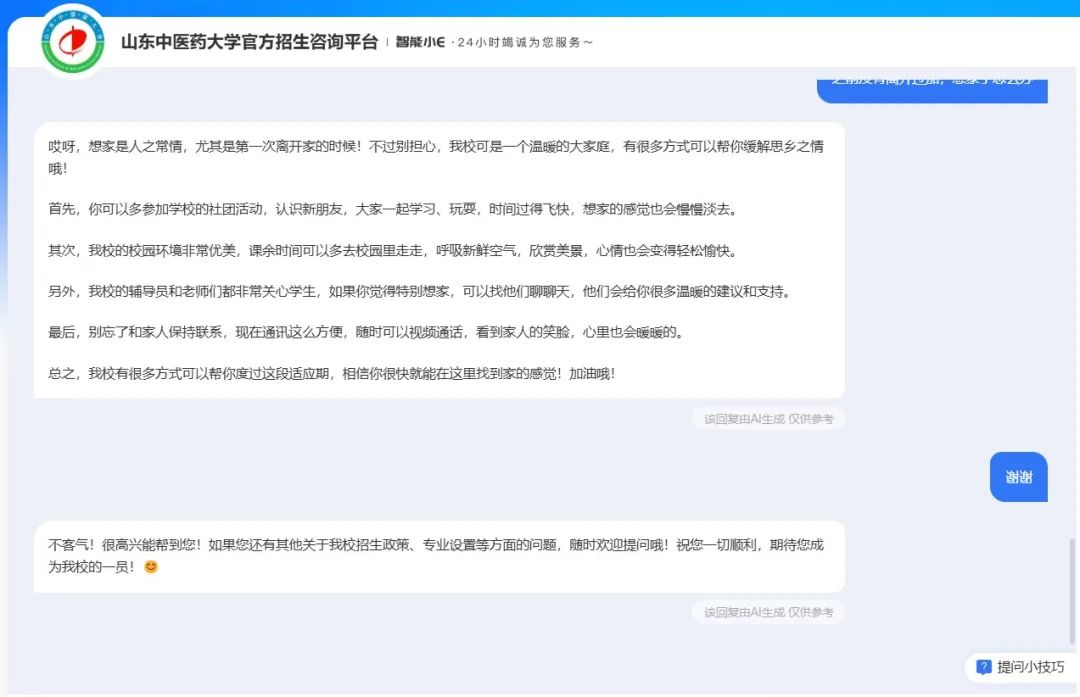Click the 山东中医药大学官方招生咨询平台 title
This screenshot has height=697, width=1080.
249,42
